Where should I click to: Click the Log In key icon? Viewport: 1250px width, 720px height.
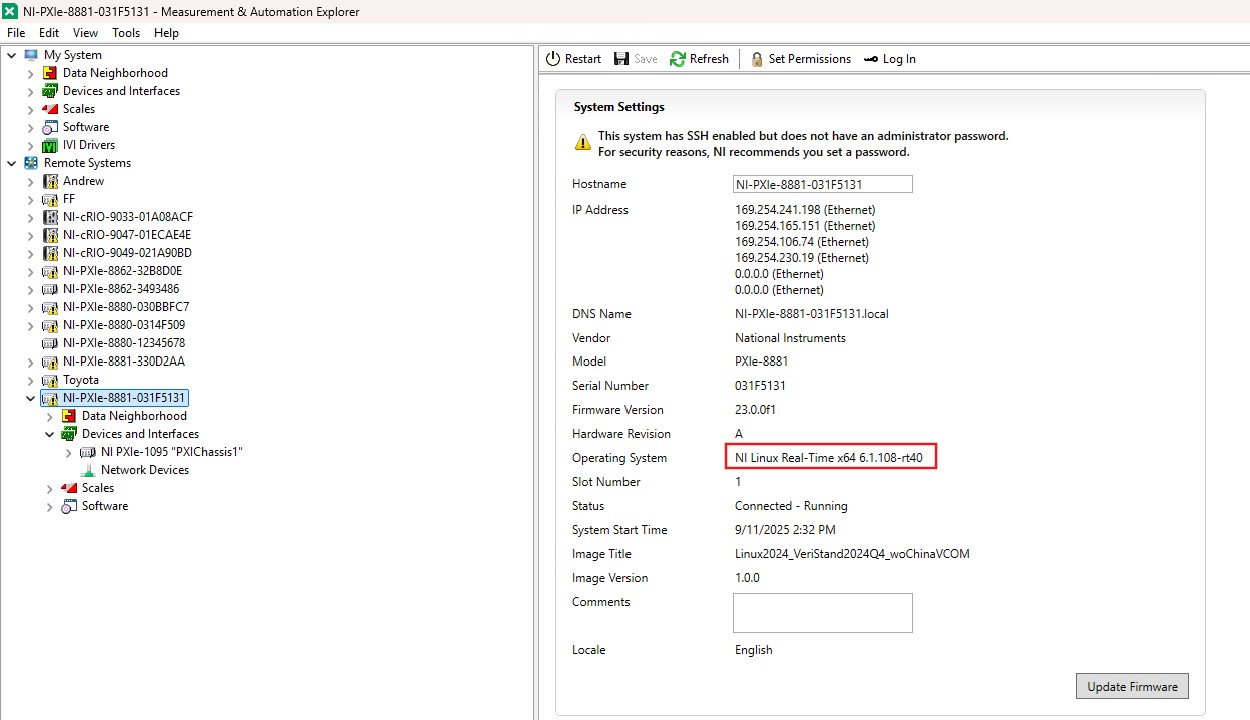point(871,59)
